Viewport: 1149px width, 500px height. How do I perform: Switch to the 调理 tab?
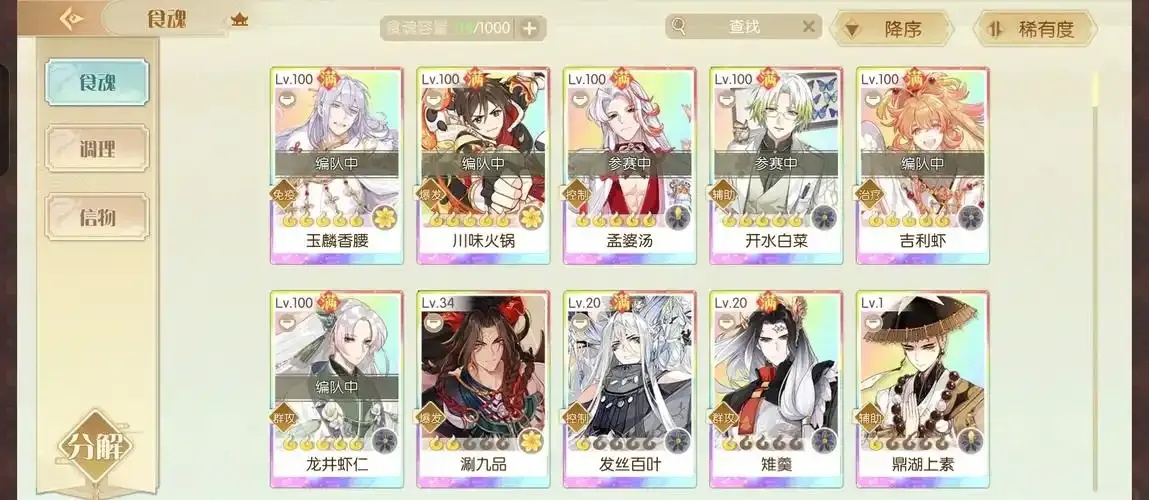(97, 149)
